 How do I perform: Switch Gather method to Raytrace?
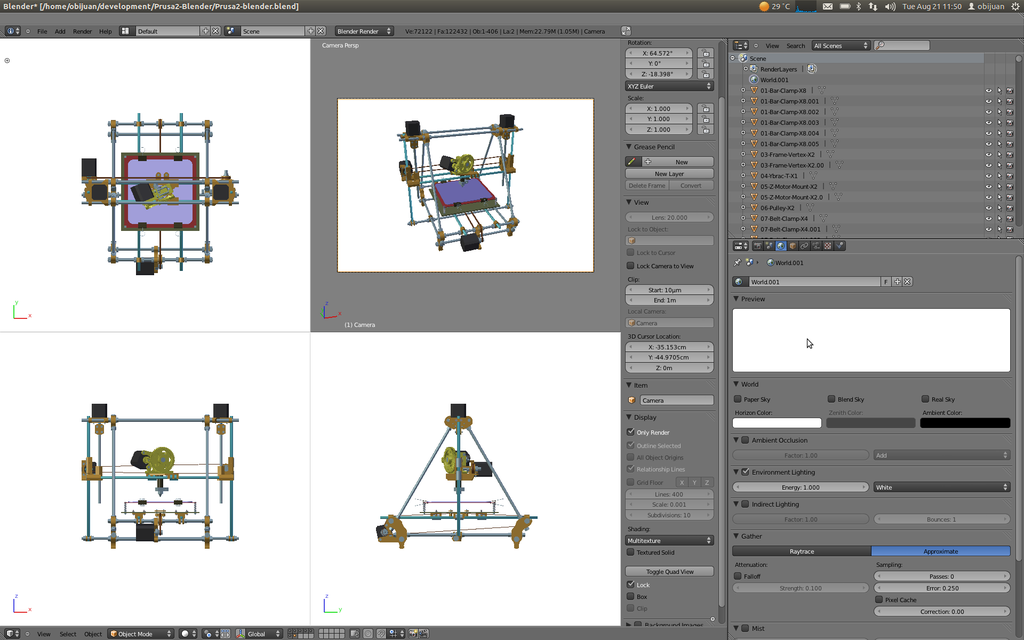click(801, 551)
